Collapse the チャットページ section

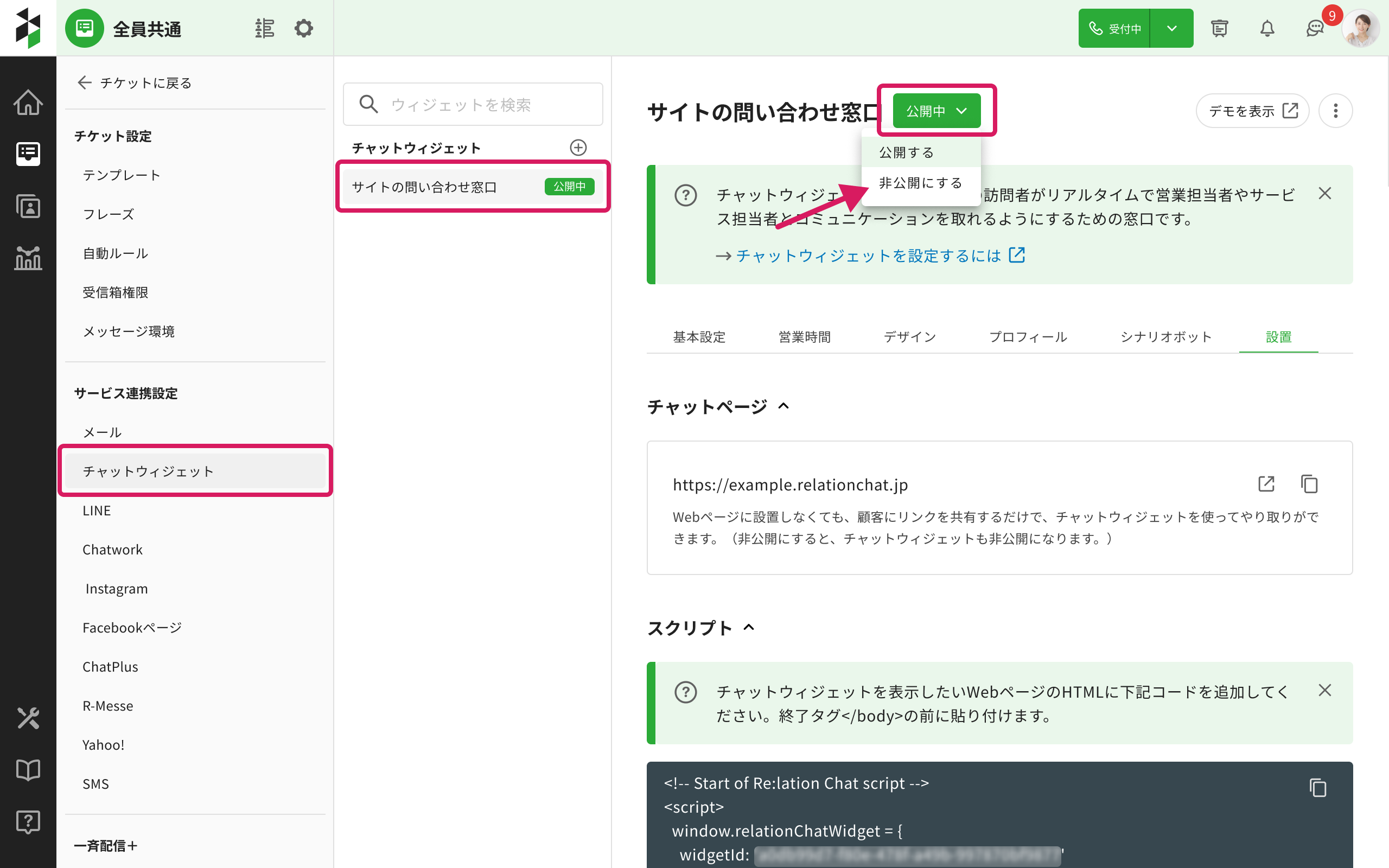(x=783, y=406)
